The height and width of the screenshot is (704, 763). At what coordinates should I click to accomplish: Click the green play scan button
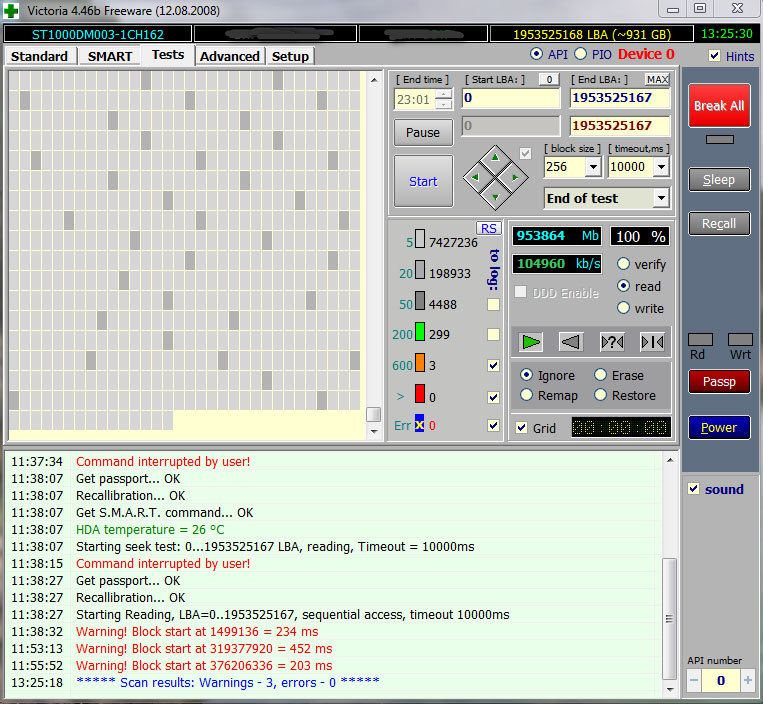530,342
